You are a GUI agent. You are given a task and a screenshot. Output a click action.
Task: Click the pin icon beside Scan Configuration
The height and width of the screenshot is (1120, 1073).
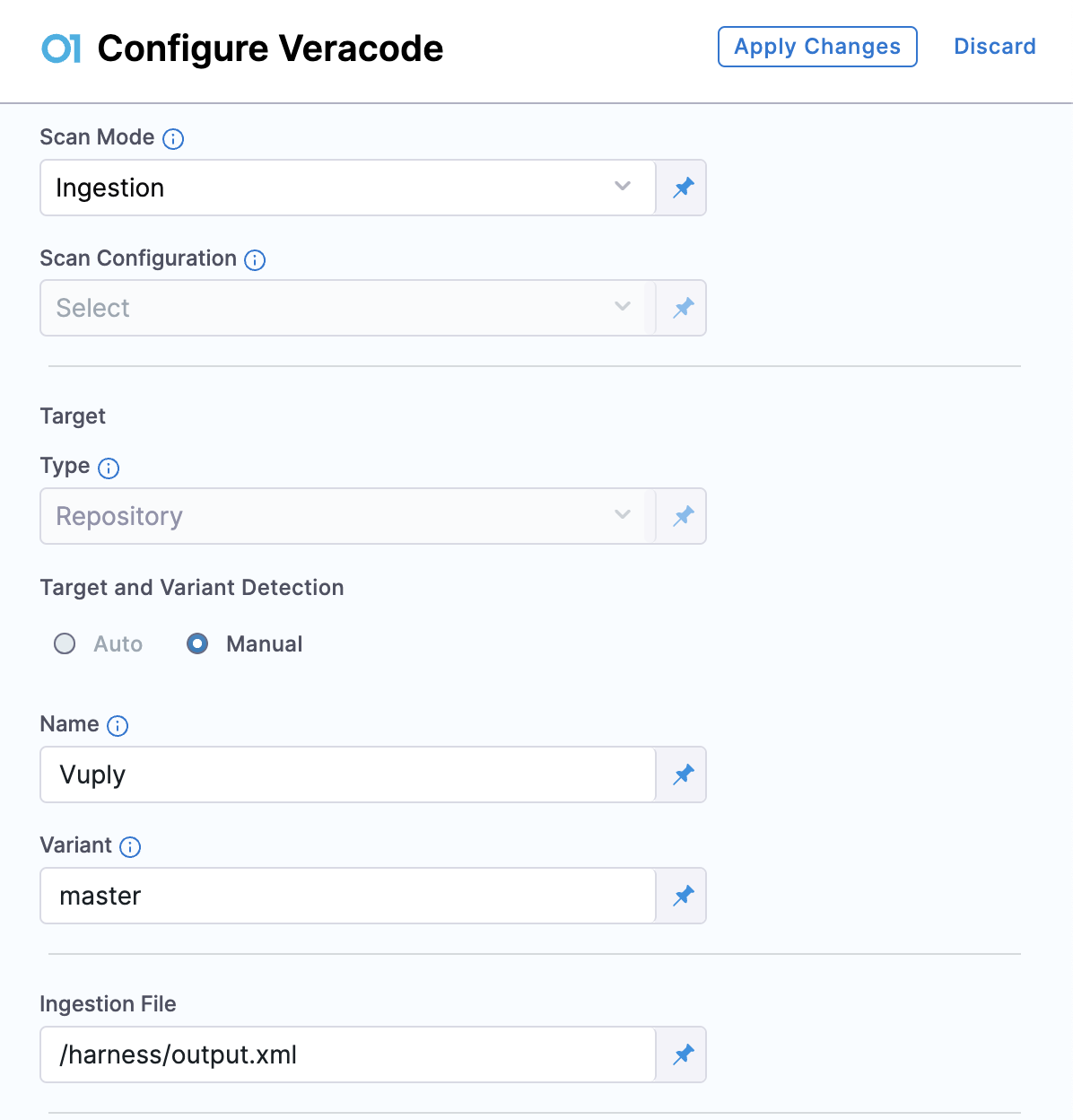tap(683, 308)
